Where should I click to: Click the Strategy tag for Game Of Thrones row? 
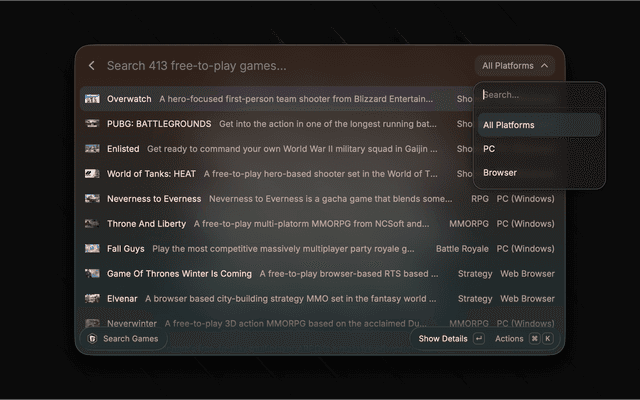(475, 273)
